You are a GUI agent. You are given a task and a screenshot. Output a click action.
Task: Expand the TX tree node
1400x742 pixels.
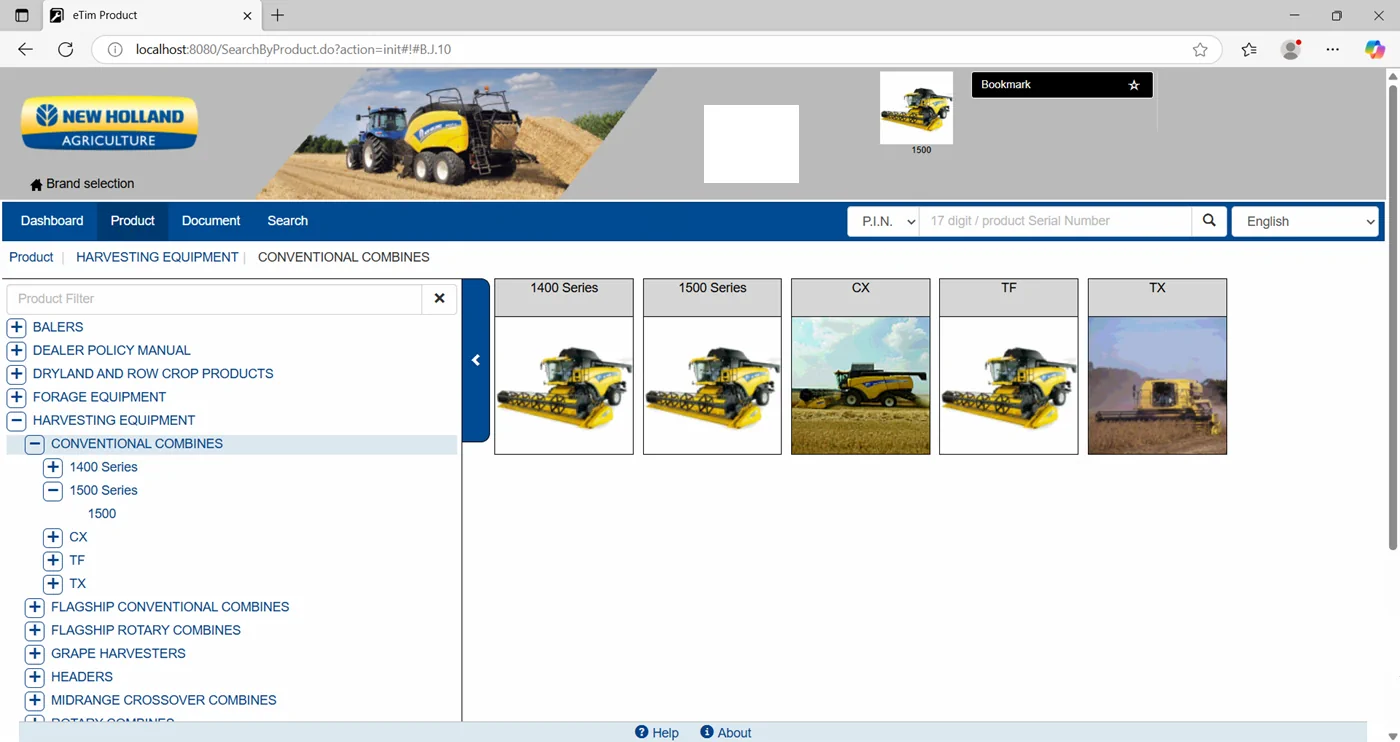pyautogui.click(x=53, y=584)
